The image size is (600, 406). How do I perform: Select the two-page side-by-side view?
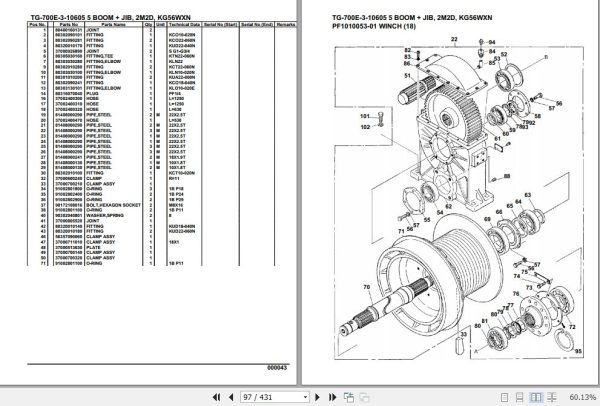click(536, 397)
